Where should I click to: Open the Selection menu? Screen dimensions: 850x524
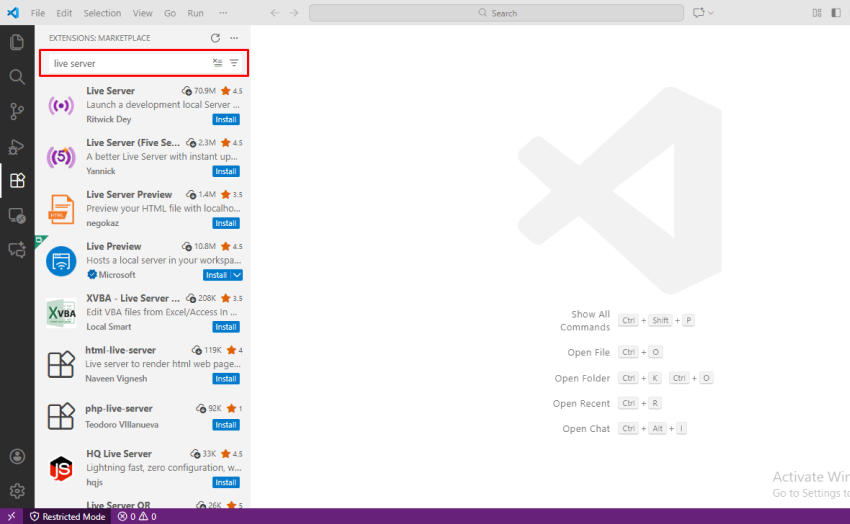click(x=102, y=13)
